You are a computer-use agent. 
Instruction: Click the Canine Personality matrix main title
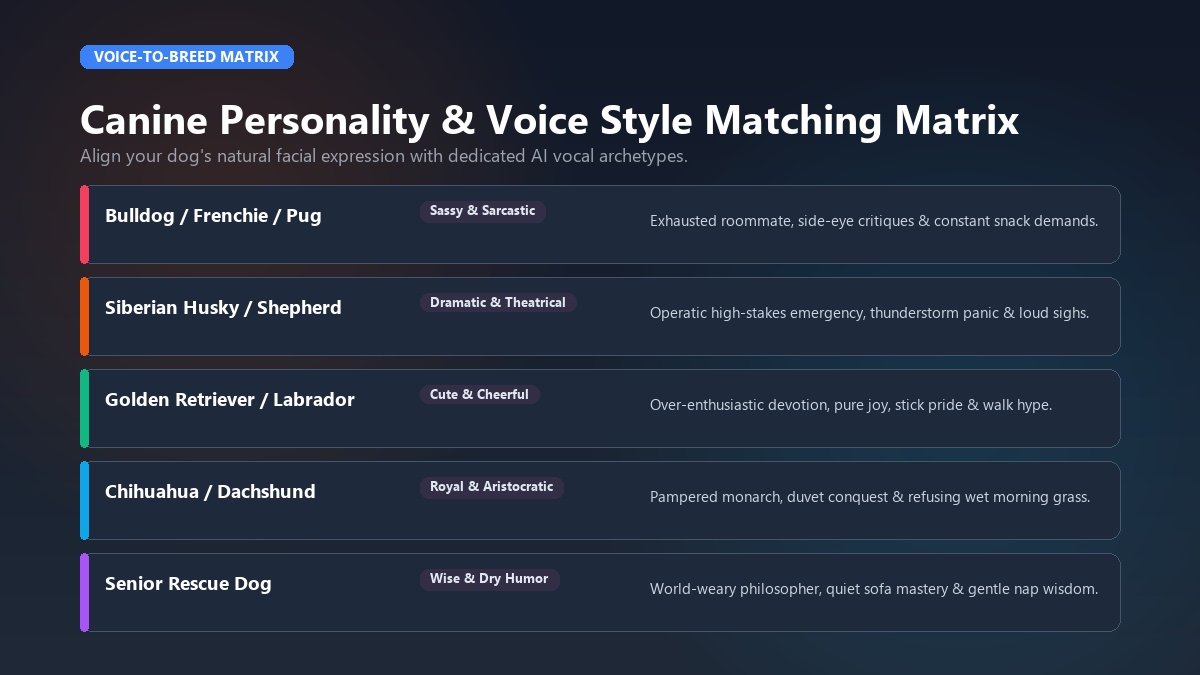[x=549, y=120]
